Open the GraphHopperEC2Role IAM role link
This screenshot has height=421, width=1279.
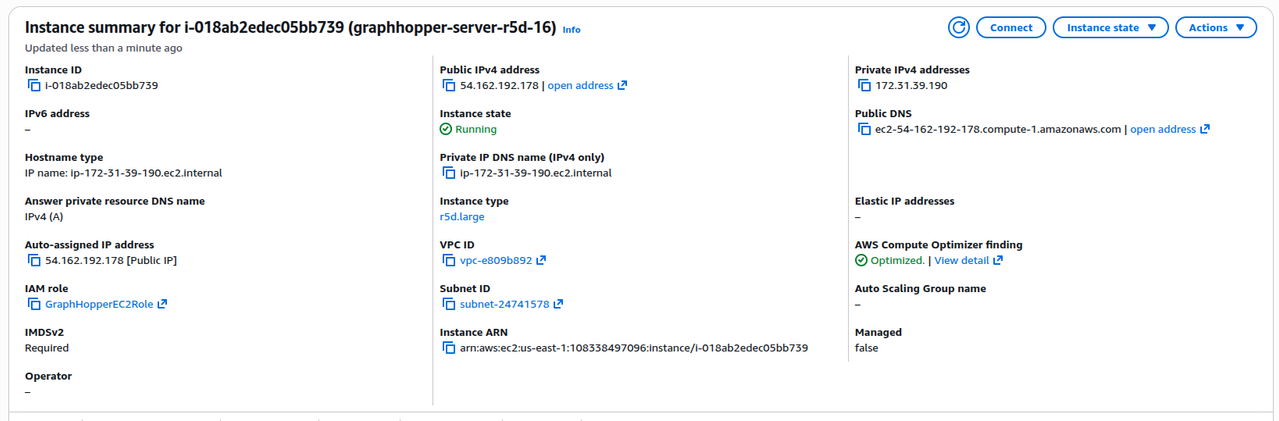(x=99, y=304)
